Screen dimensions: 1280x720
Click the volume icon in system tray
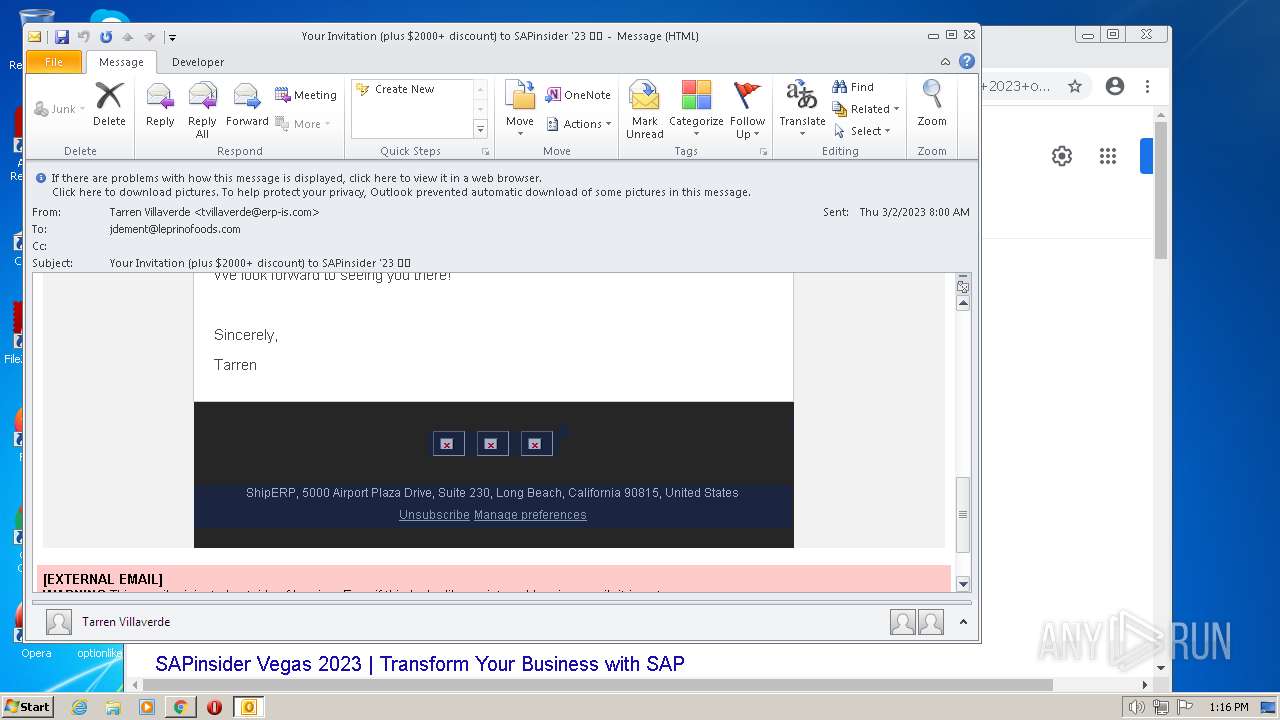tap(1136, 707)
